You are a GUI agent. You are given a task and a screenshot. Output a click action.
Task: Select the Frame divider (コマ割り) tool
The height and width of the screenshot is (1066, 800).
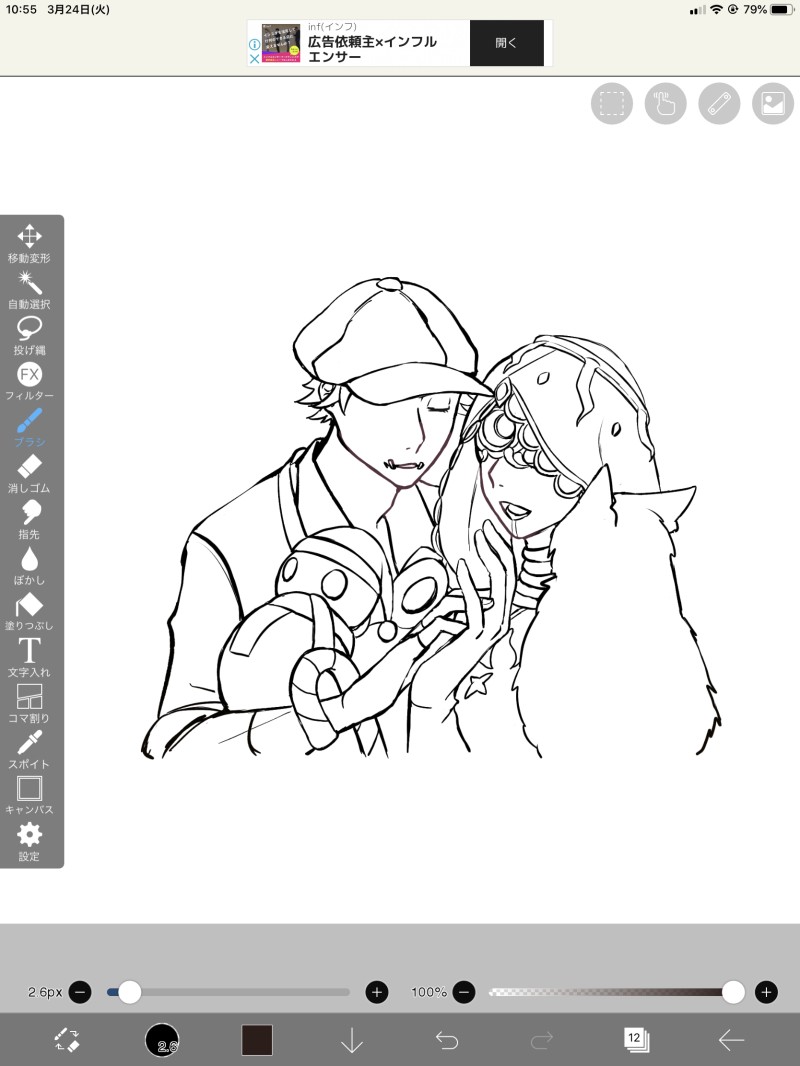click(x=29, y=704)
